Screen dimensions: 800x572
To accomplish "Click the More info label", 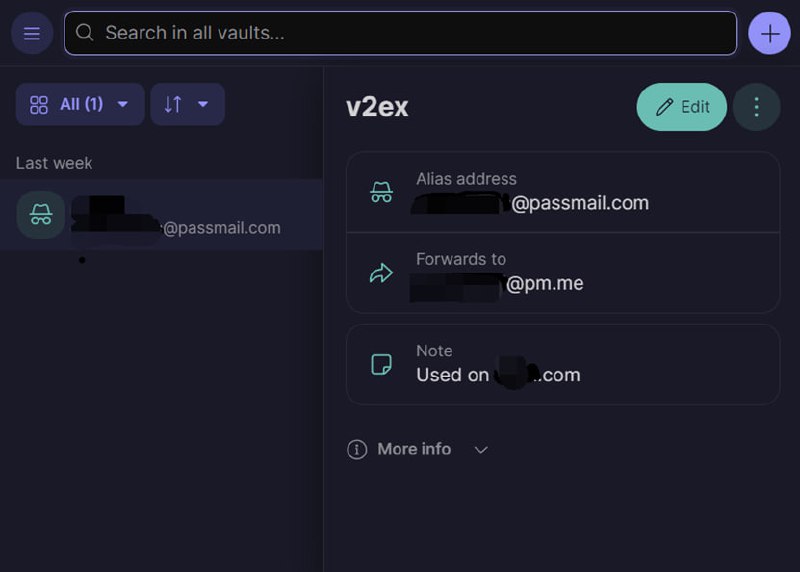I will [414, 449].
